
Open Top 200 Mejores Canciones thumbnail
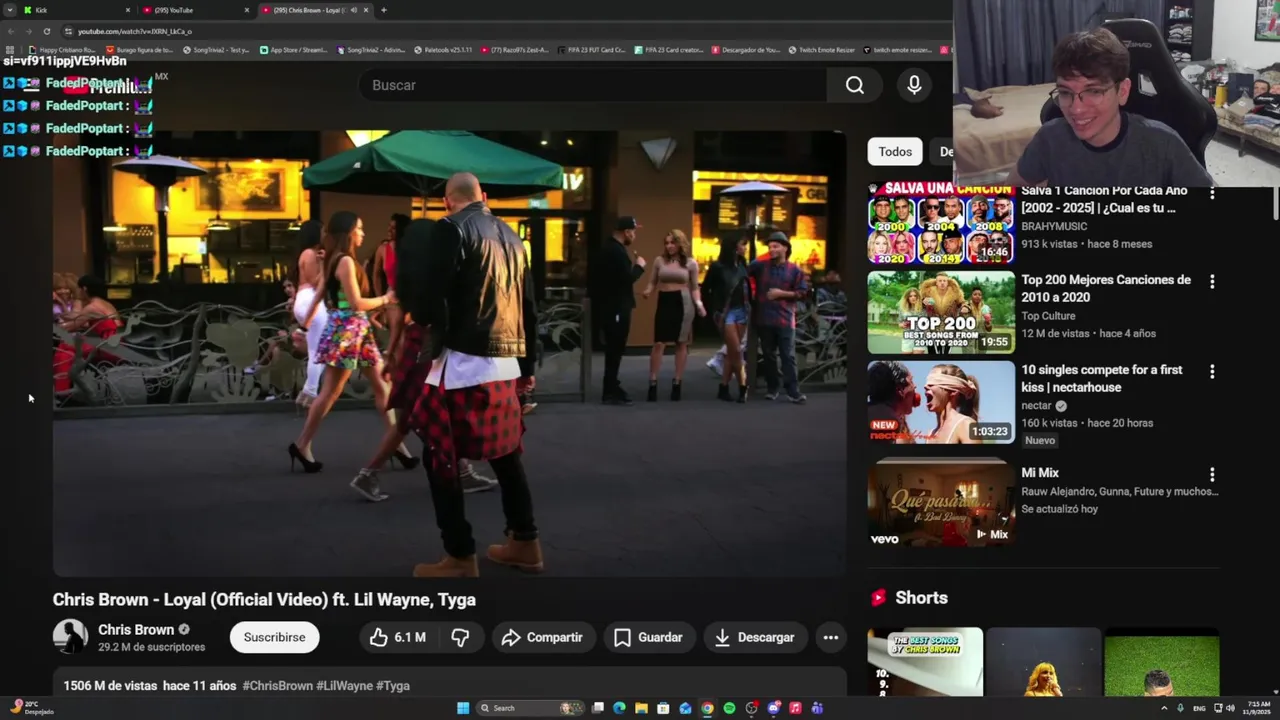(941, 313)
